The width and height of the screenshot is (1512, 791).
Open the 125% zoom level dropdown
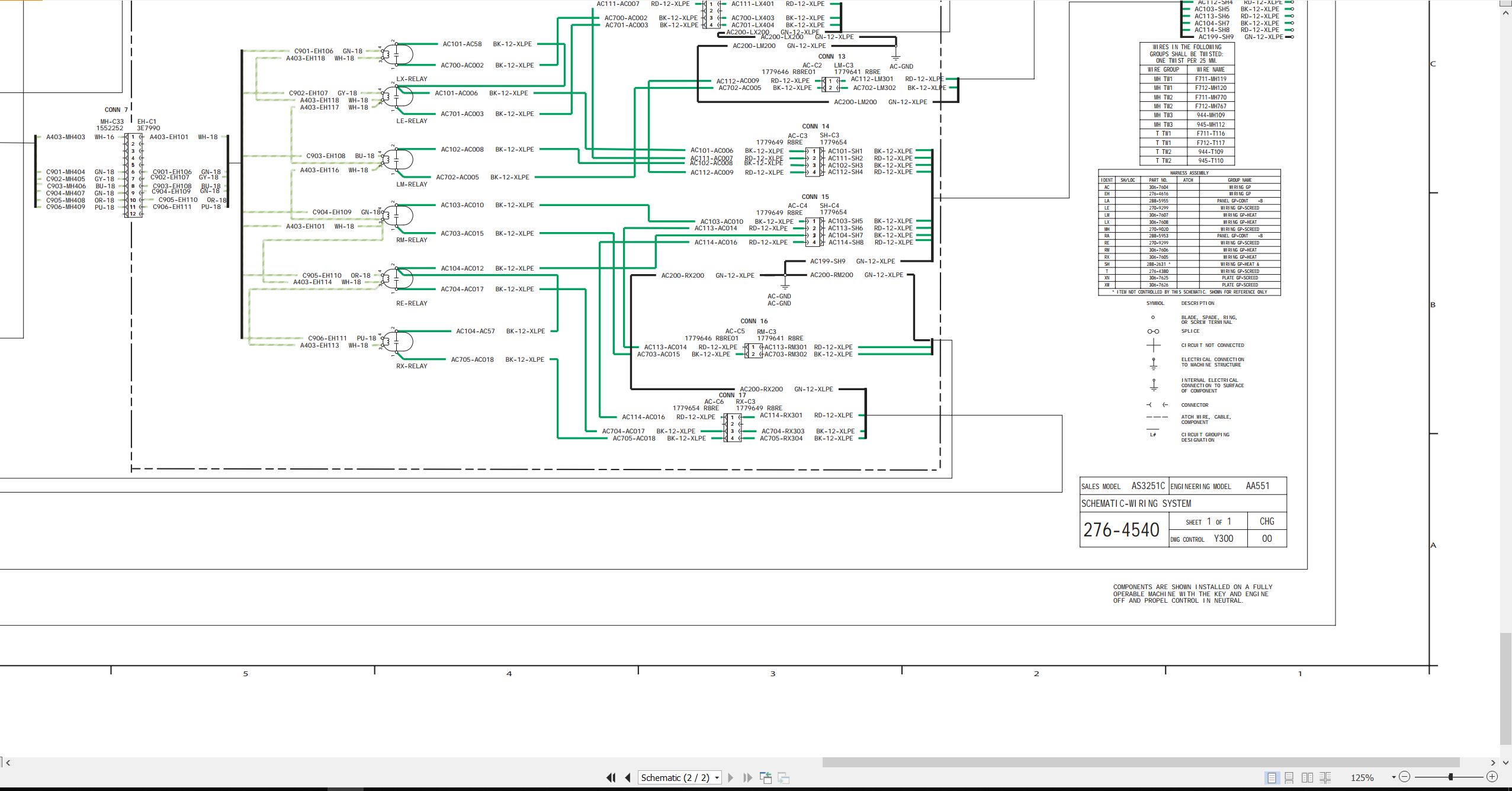pos(1394,777)
